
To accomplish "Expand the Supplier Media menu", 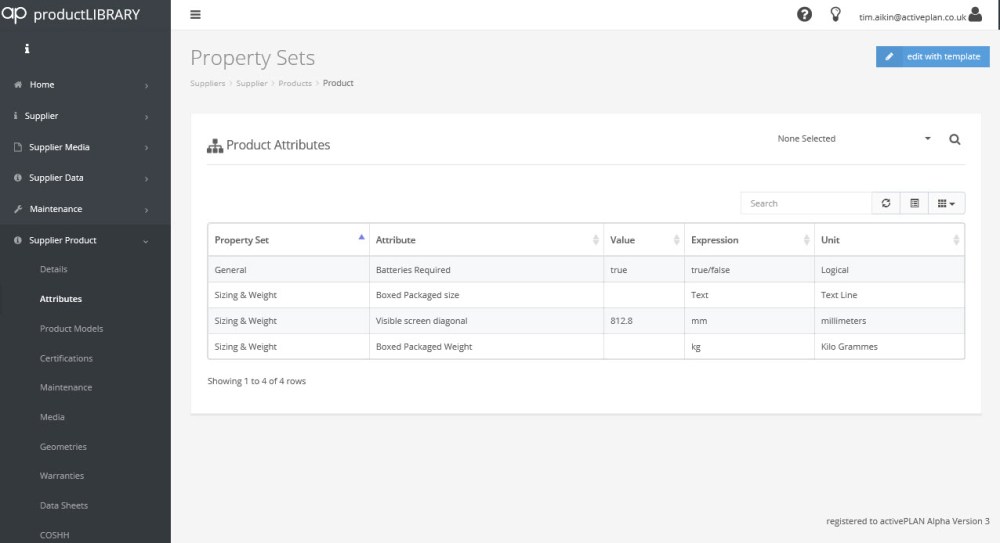I will tap(85, 147).
